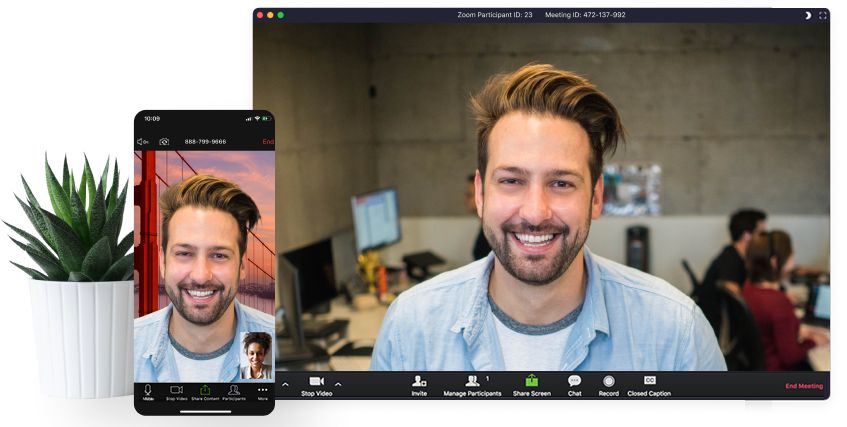Enable Closed Caption
Image resolution: width=847 pixels, height=427 pixels.
tap(650, 384)
